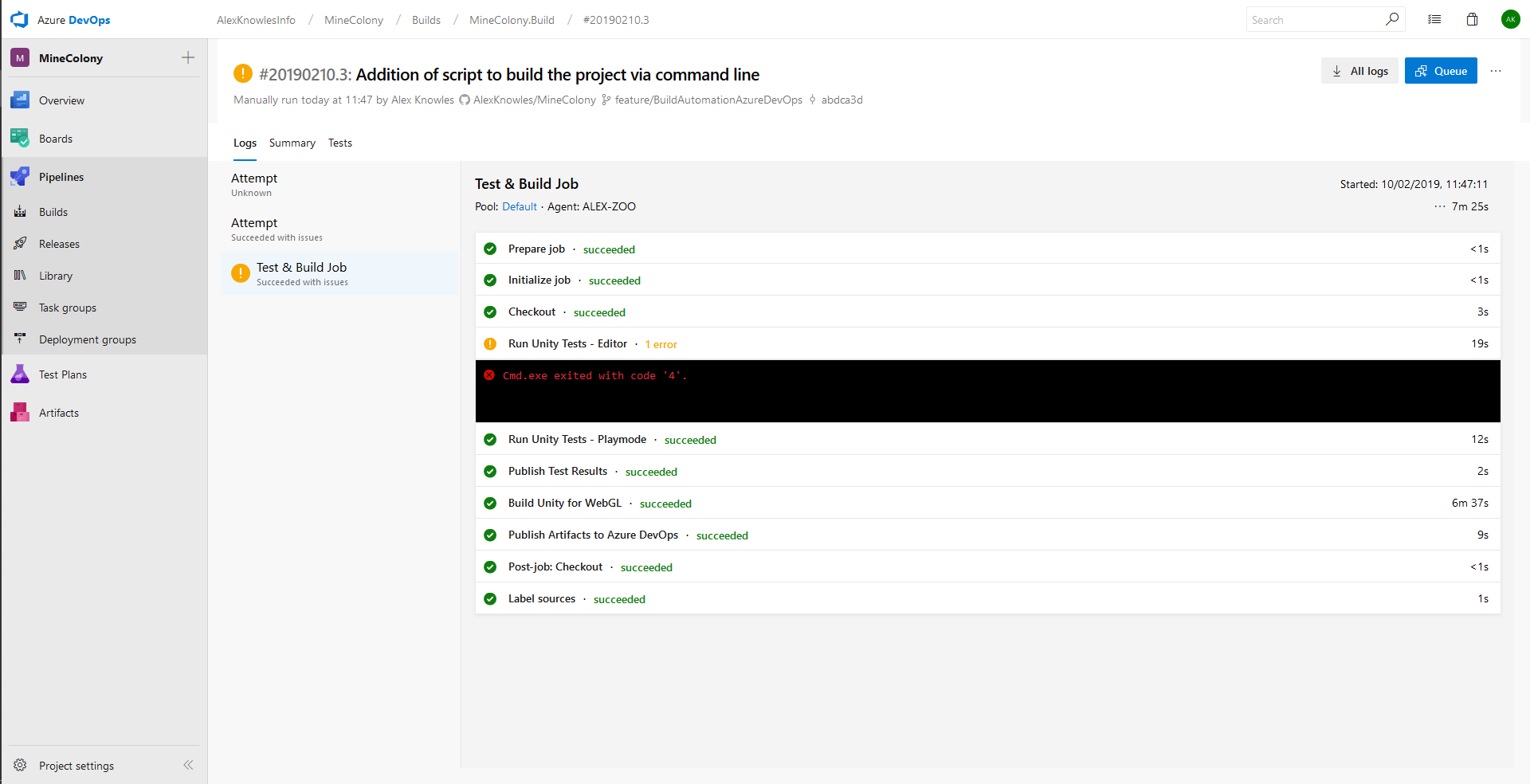Open the Artifacts section icon
Screen dimensions: 1530x784
click(x=20, y=413)
